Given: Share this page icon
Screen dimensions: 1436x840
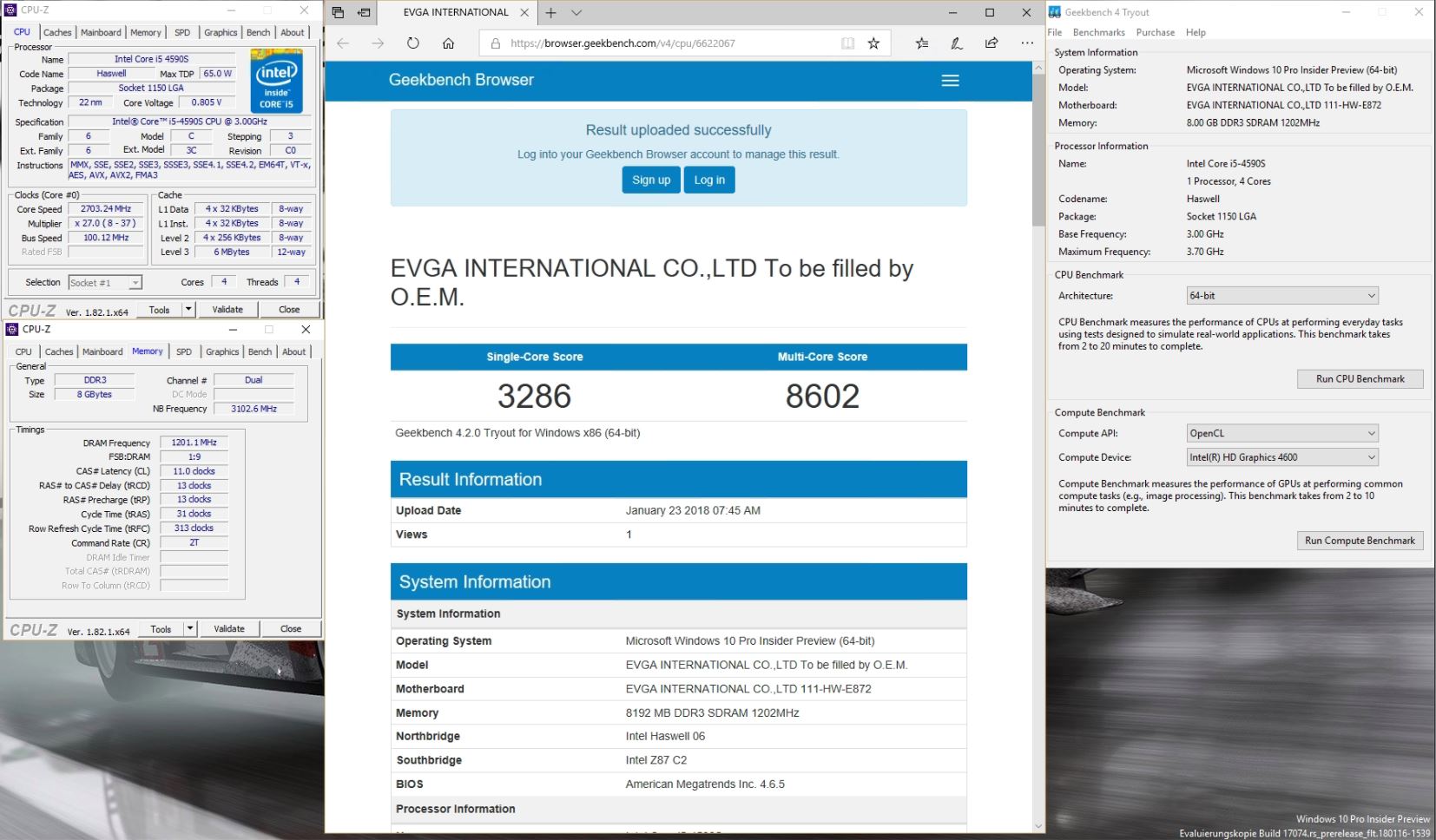Looking at the screenshot, I should [991, 43].
